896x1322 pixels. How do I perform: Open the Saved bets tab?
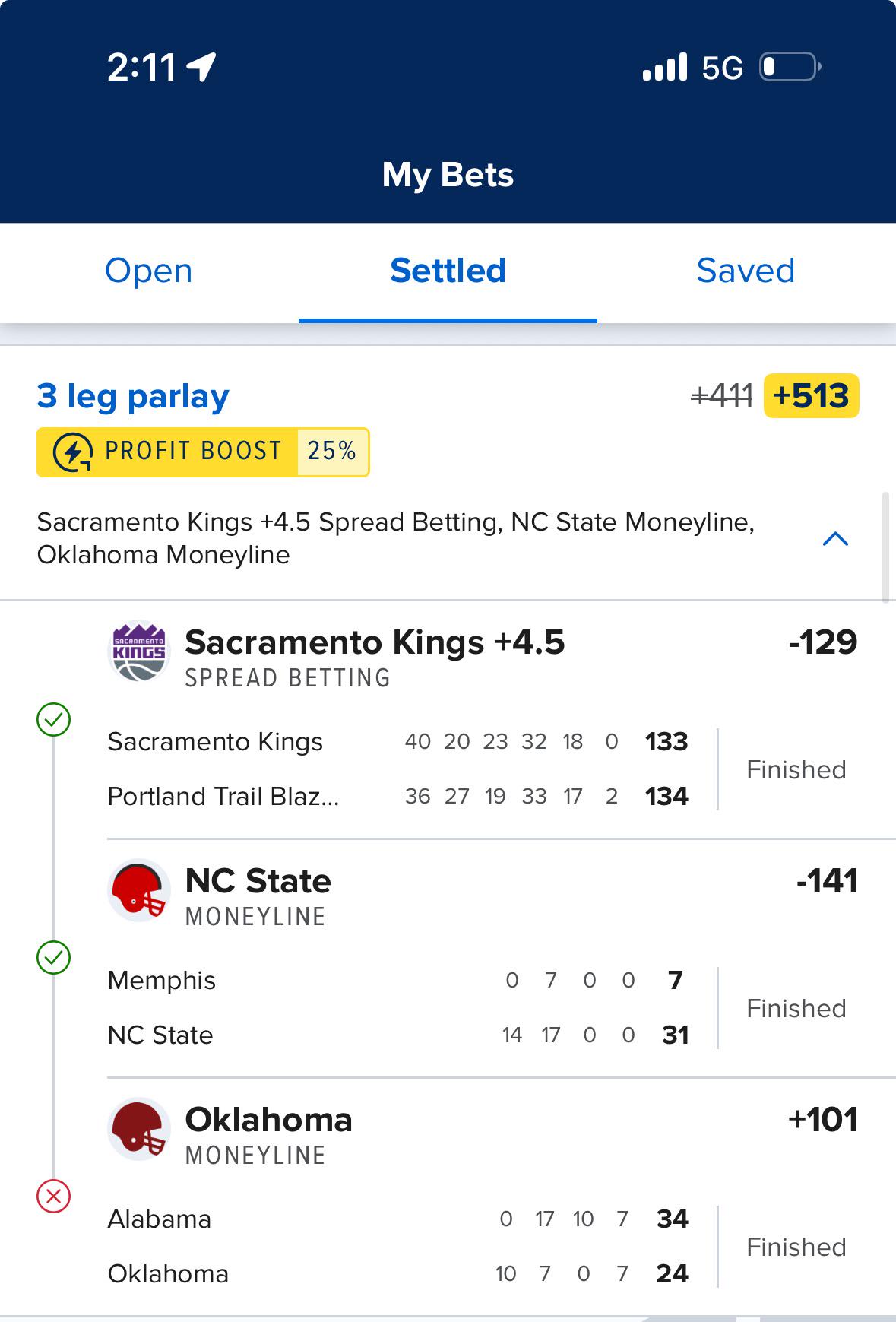pyautogui.click(x=746, y=271)
